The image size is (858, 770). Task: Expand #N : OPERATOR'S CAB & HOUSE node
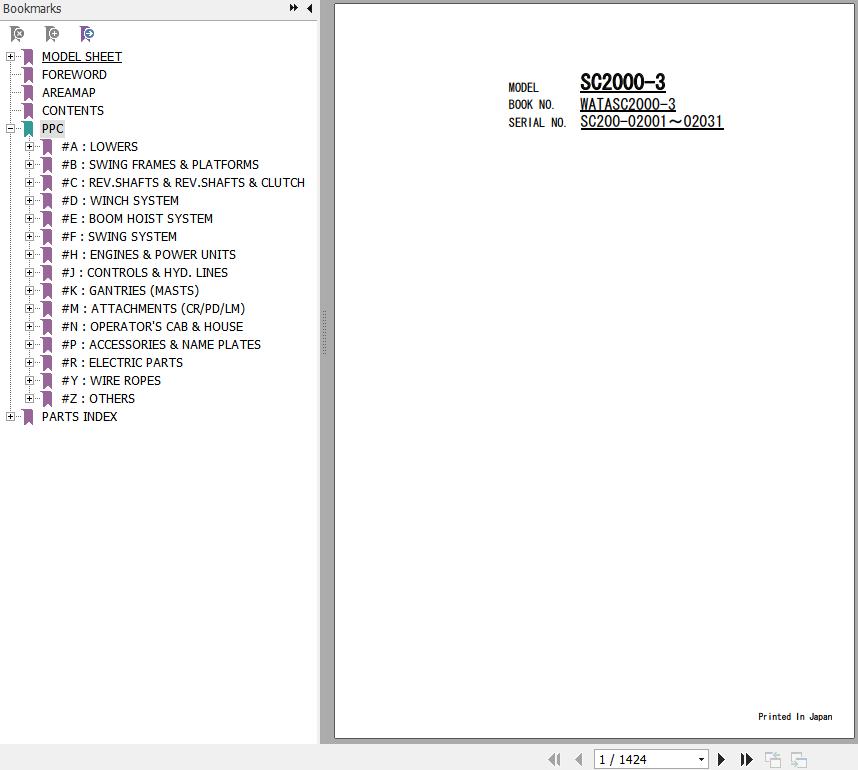point(30,327)
